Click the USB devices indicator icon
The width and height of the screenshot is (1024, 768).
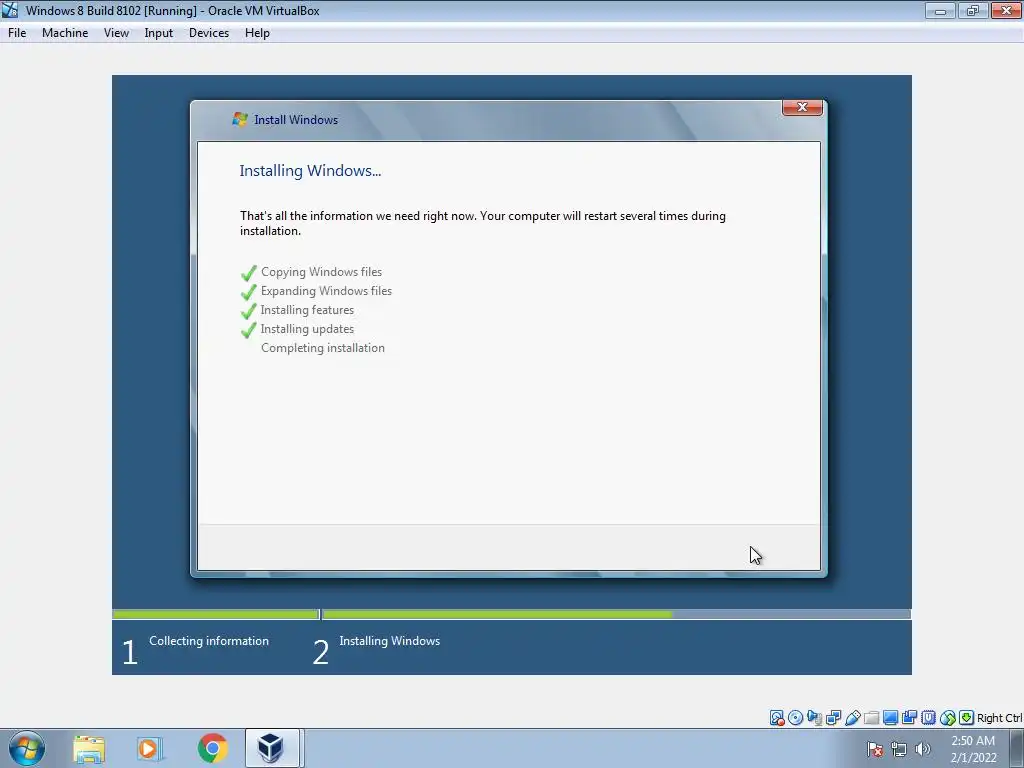[852, 718]
